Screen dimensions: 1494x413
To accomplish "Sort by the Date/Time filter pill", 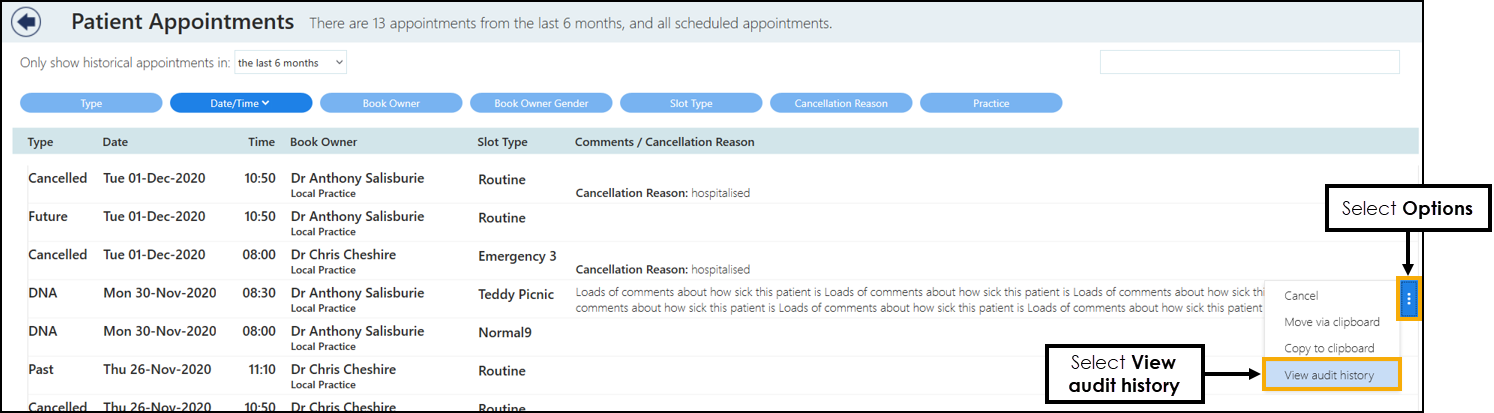I will click(241, 103).
